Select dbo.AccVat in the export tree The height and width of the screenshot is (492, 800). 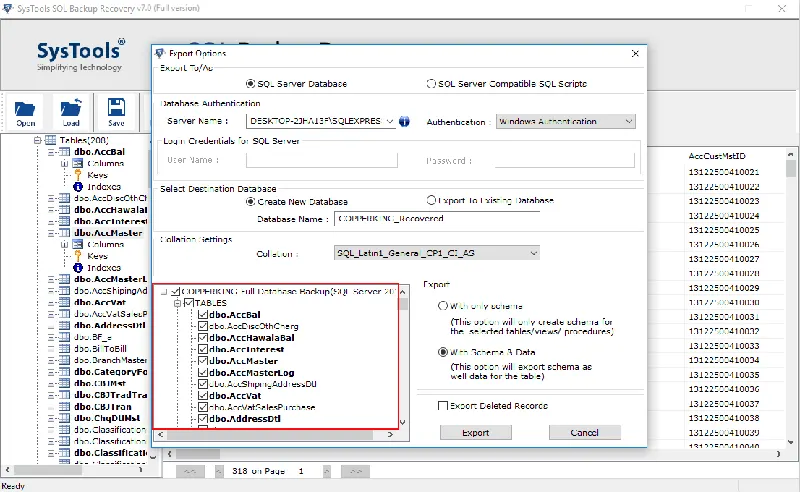(235, 396)
